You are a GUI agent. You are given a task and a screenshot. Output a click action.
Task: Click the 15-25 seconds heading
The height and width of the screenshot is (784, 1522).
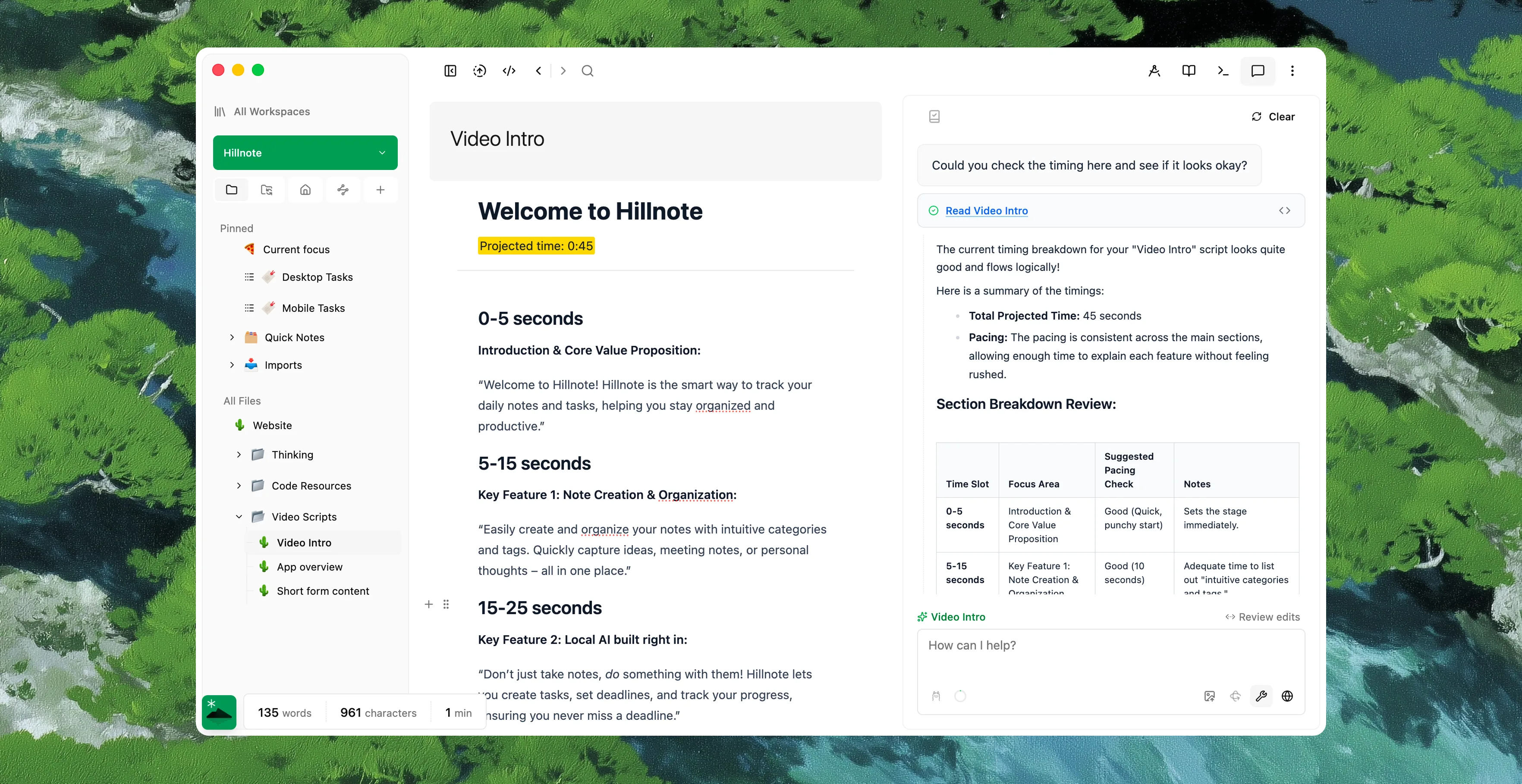[539, 608]
